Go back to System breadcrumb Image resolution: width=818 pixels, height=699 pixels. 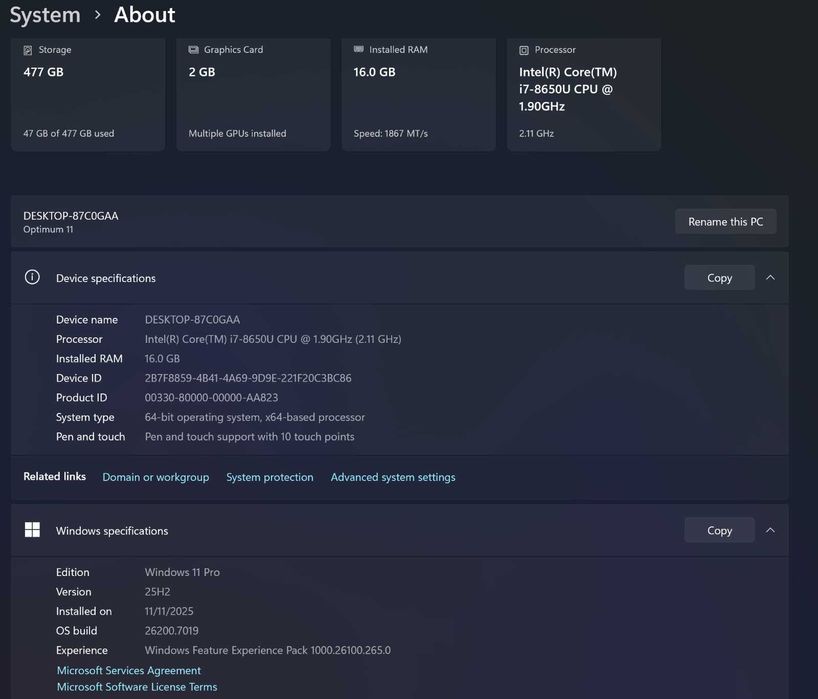45,15
